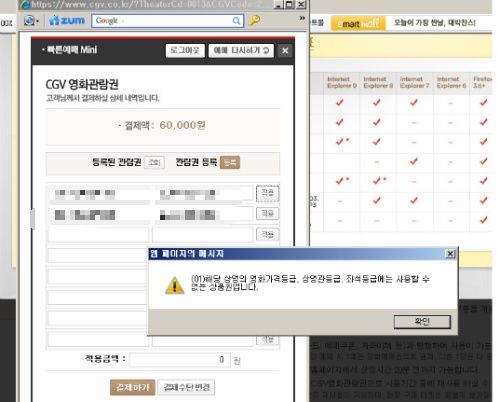Open the Internet Explorer icon dropdown in the toolbar
Viewport: 500px width, 402px height.
pyautogui.click(x=38, y=21)
